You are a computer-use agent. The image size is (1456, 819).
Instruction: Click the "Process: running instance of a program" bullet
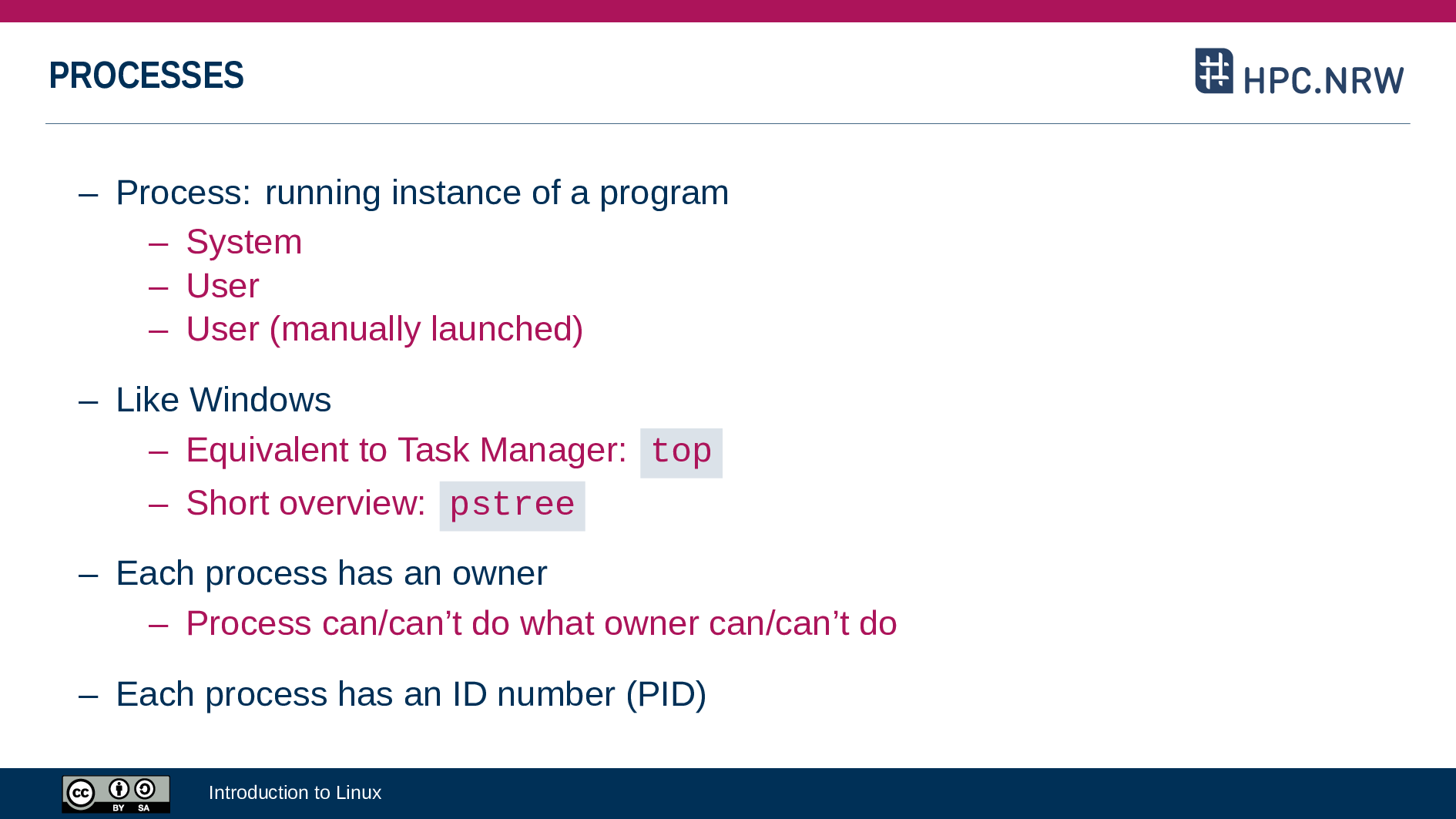point(421,193)
